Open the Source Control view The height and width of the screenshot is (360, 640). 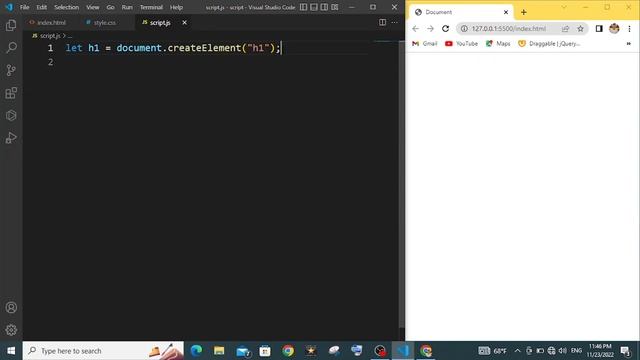(11, 70)
